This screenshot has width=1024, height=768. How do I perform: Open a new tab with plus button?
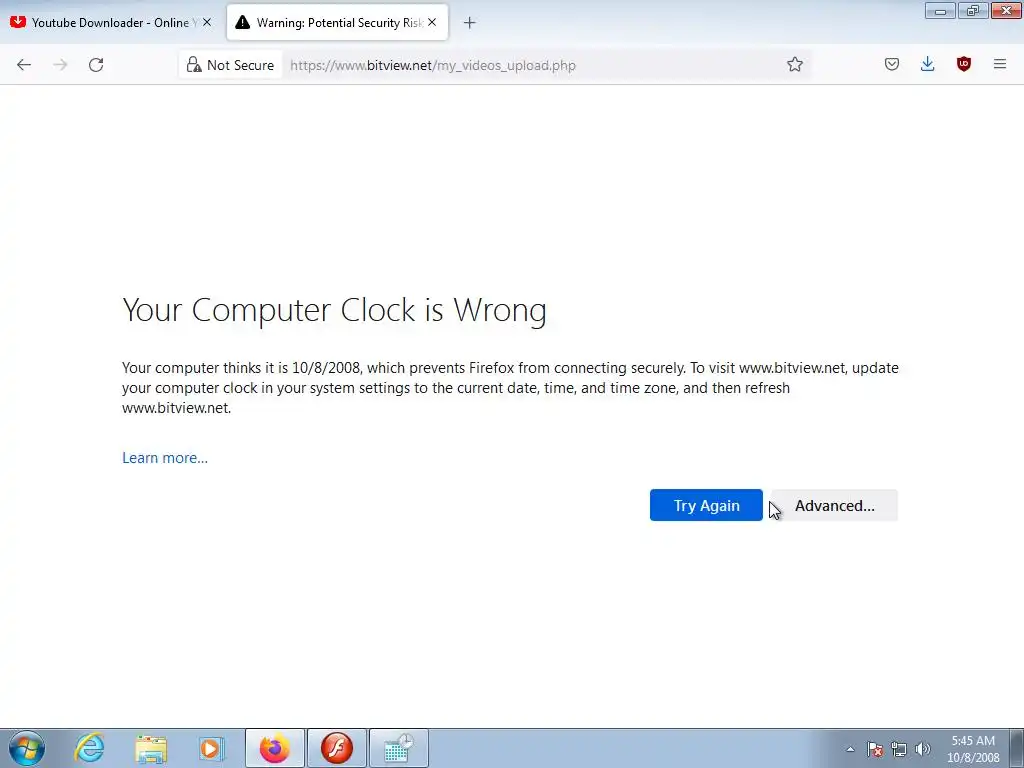(x=470, y=23)
